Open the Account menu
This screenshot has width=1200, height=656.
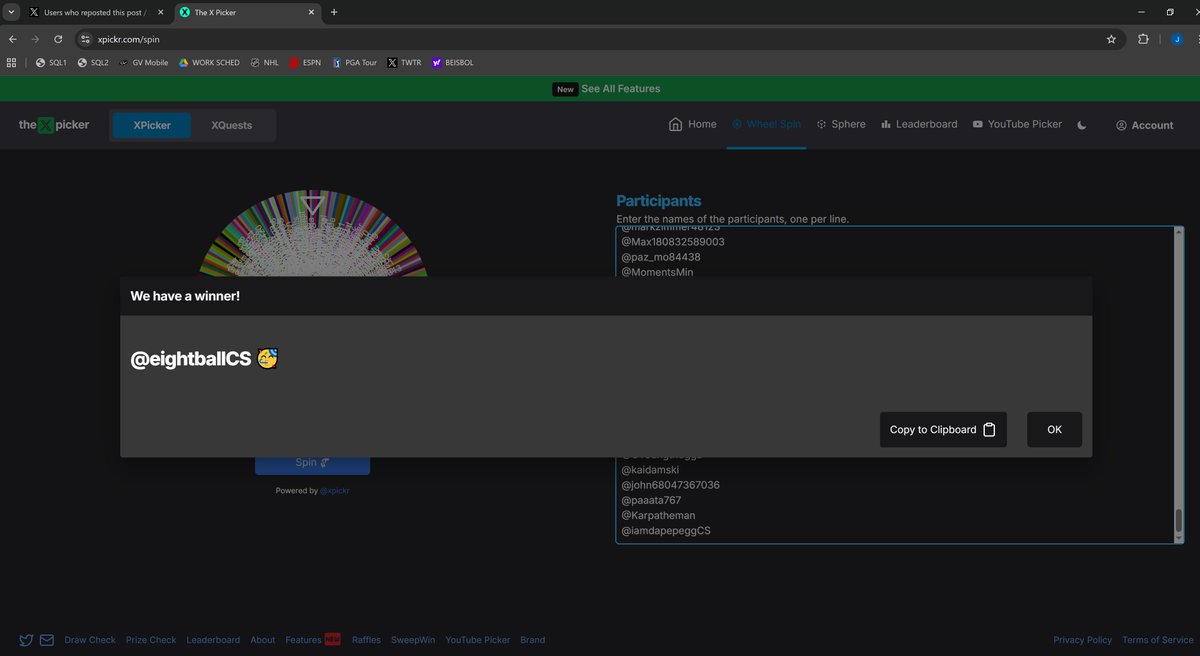click(1145, 126)
